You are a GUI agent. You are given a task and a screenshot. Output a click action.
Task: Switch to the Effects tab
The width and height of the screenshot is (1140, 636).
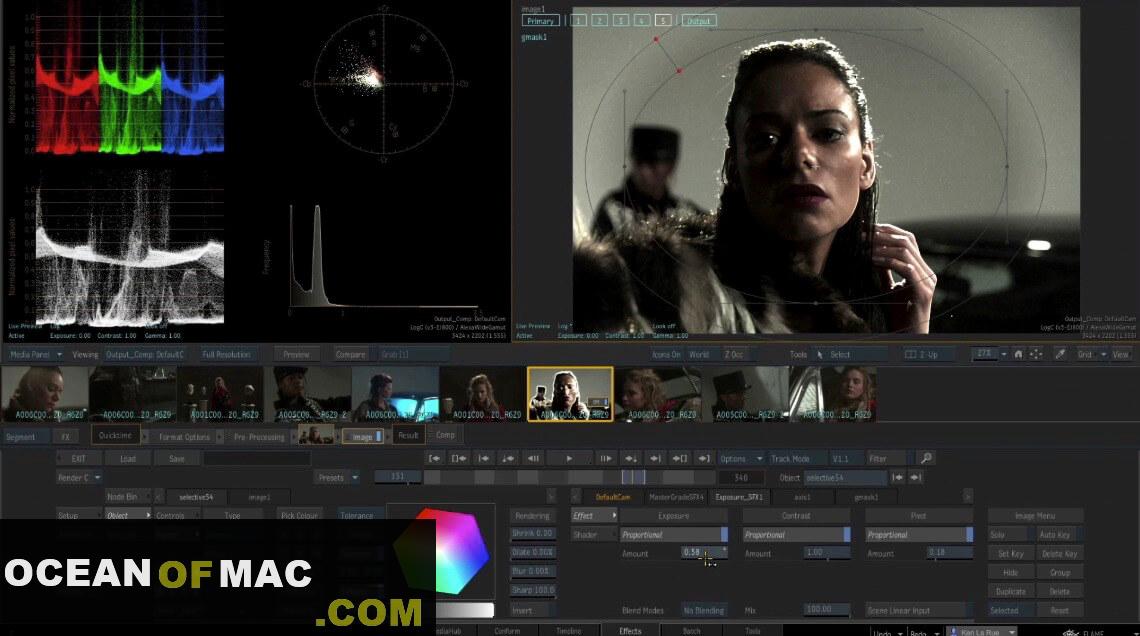pos(630,631)
